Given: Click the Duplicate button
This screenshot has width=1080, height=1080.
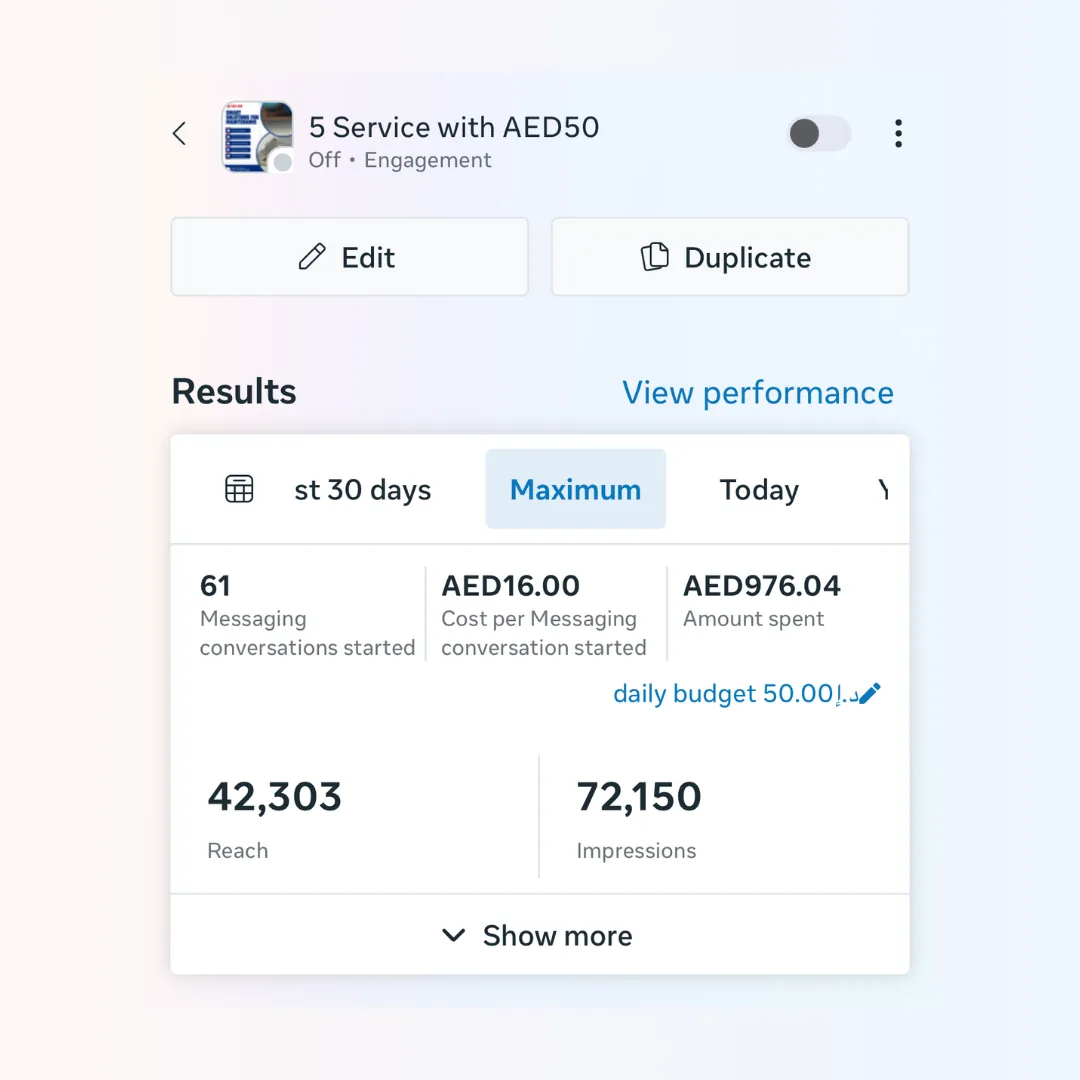Looking at the screenshot, I should 730,257.
